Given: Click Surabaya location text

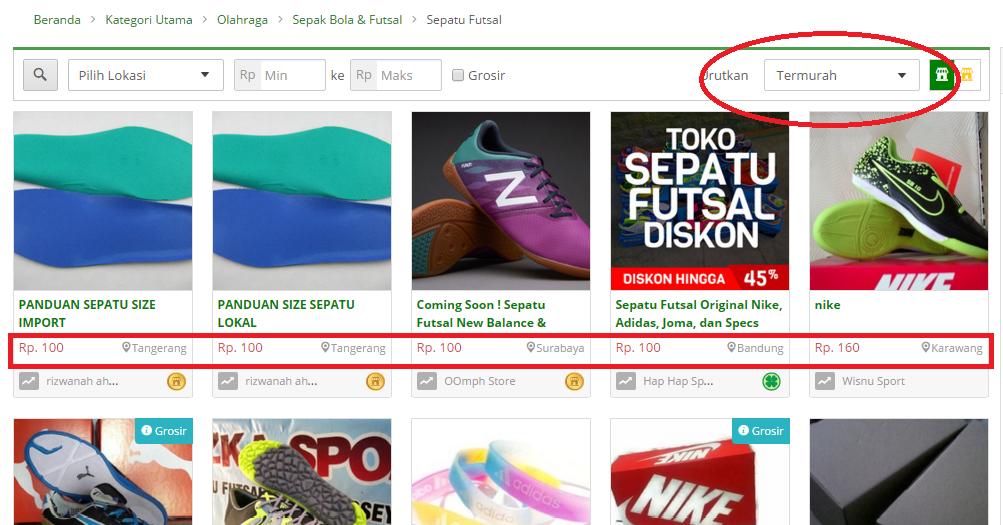Looking at the screenshot, I should point(560,348).
